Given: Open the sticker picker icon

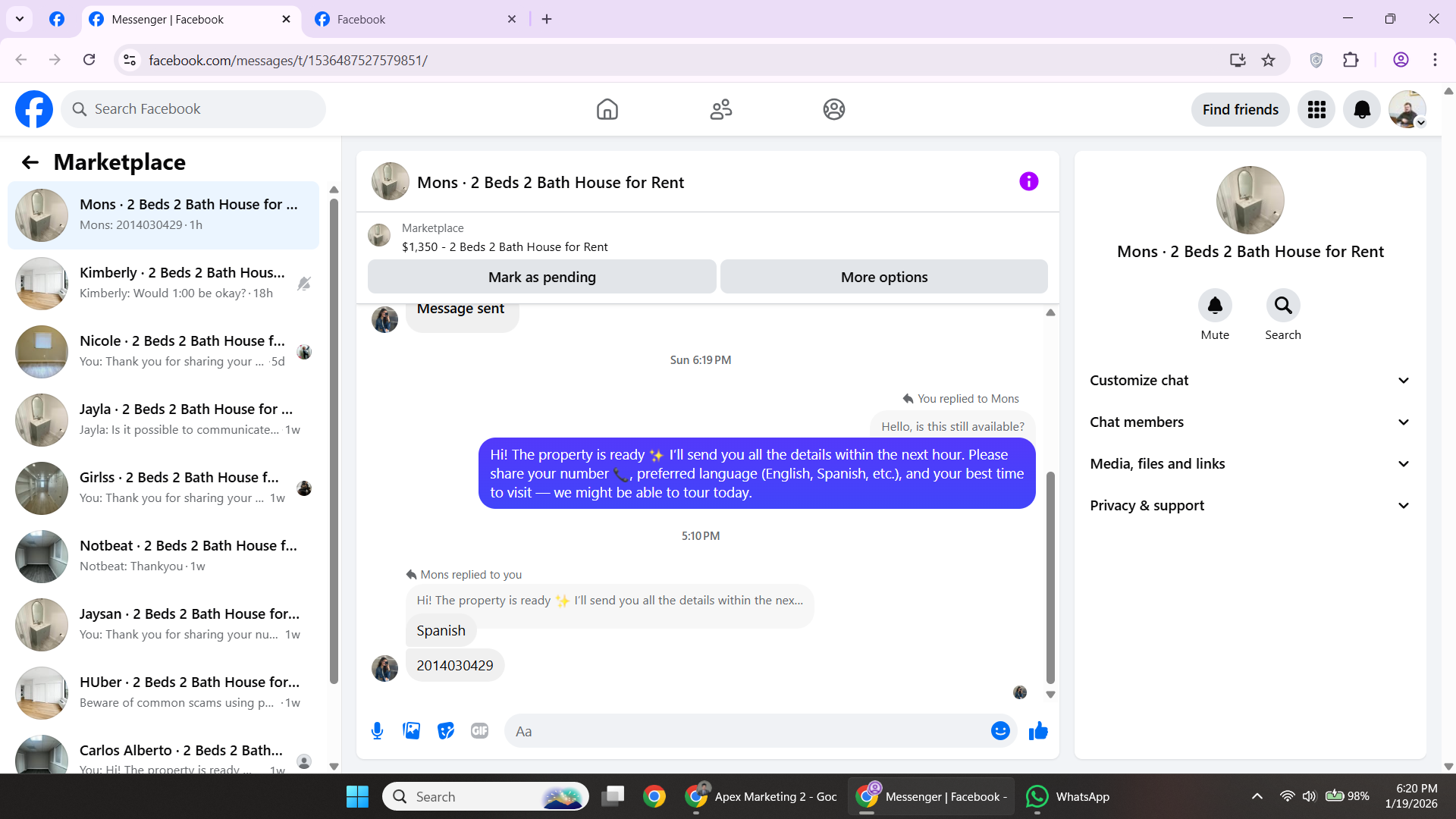Looking at the screenshot, I should [x=446, y=731].
